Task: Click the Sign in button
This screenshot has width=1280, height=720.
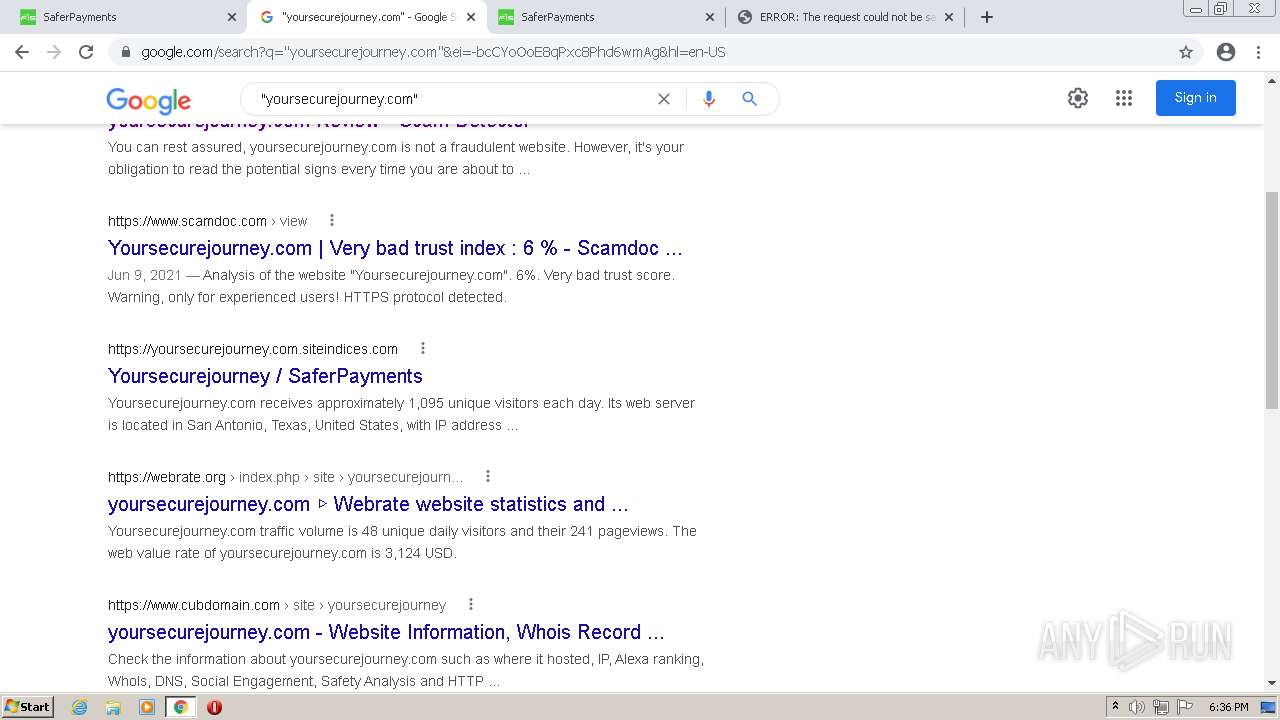Action: click(x=1195, y=98)
